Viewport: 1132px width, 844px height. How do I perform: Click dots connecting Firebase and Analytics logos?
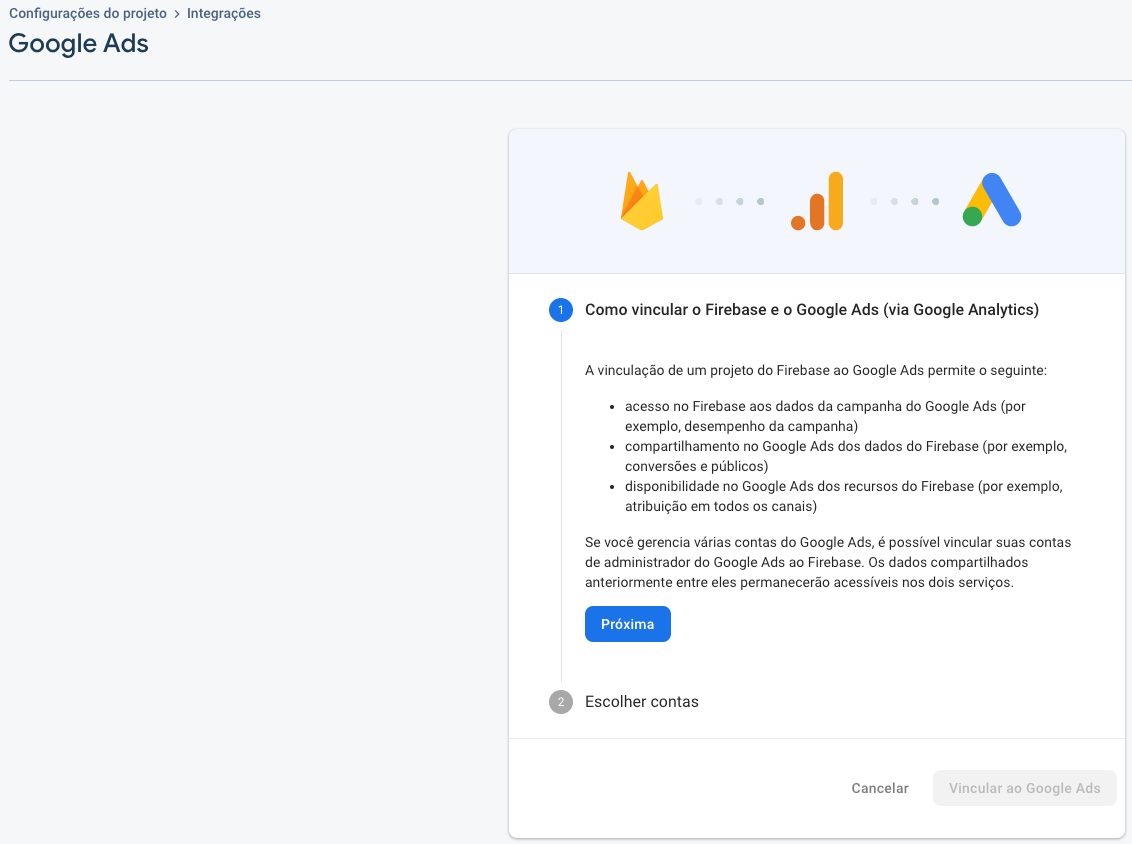coord(729,202)
